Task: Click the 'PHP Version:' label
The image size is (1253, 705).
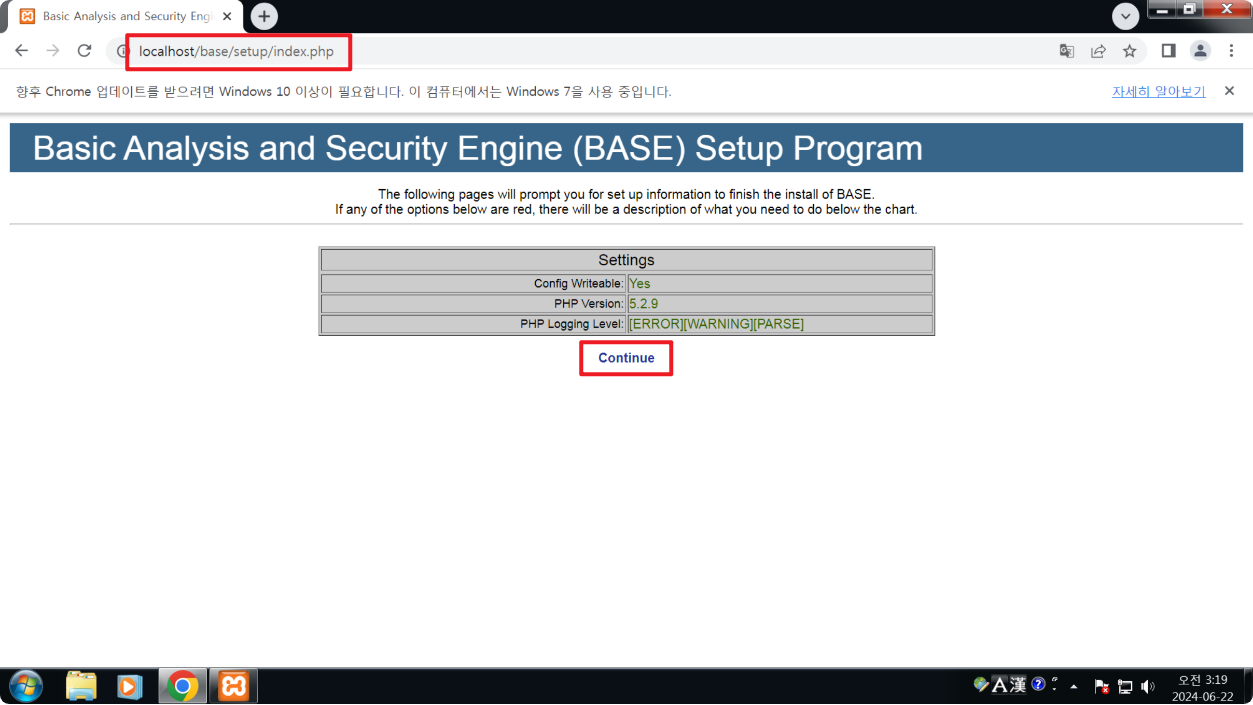Action: (x=588, y=304)
